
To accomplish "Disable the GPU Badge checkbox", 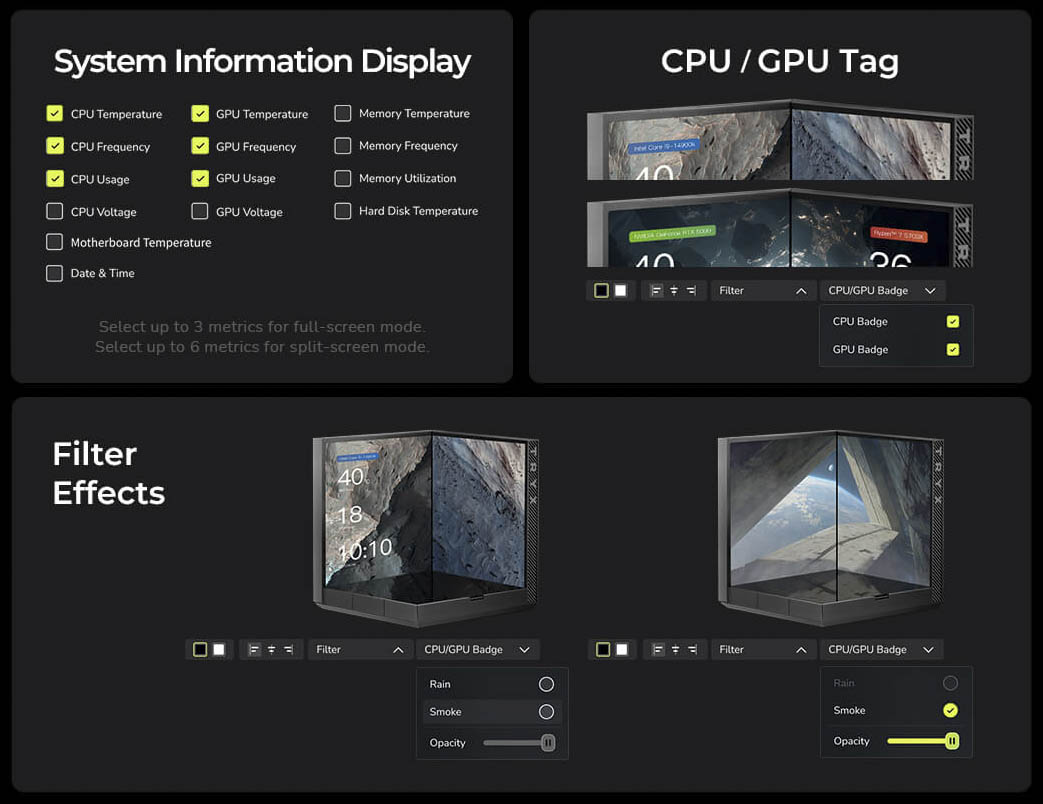I will [x=952, y=350].
